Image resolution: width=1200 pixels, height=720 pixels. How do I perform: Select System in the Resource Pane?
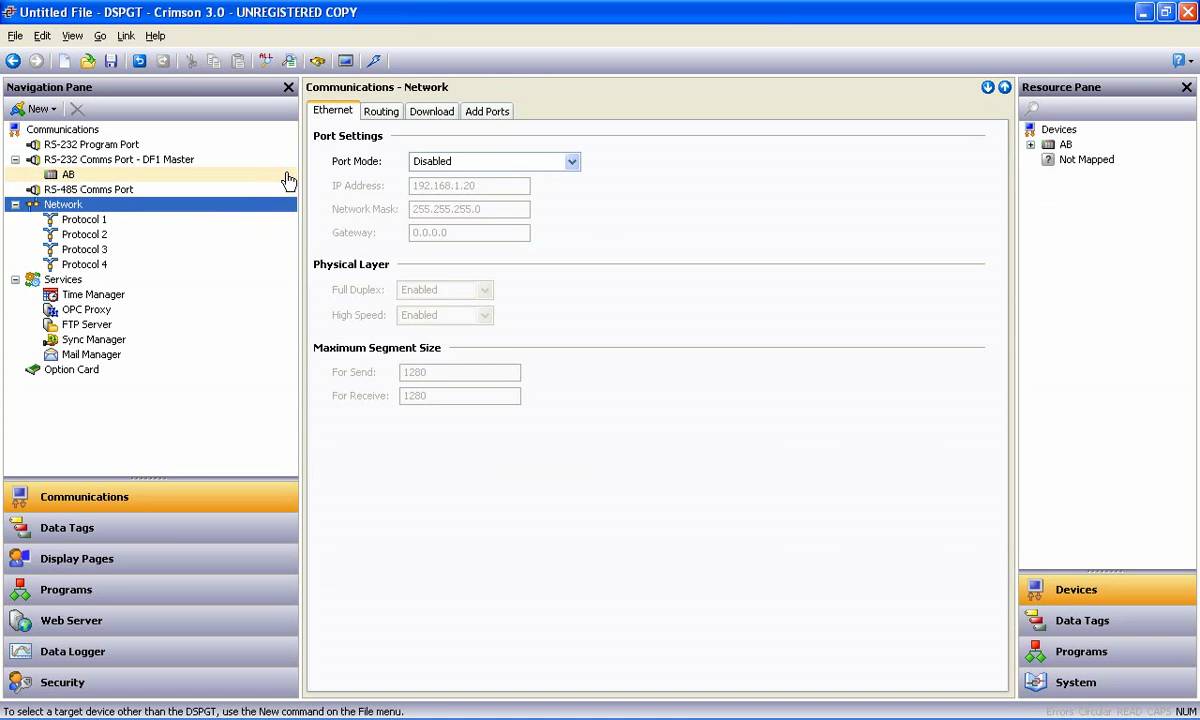click(x=1108, y=683)
